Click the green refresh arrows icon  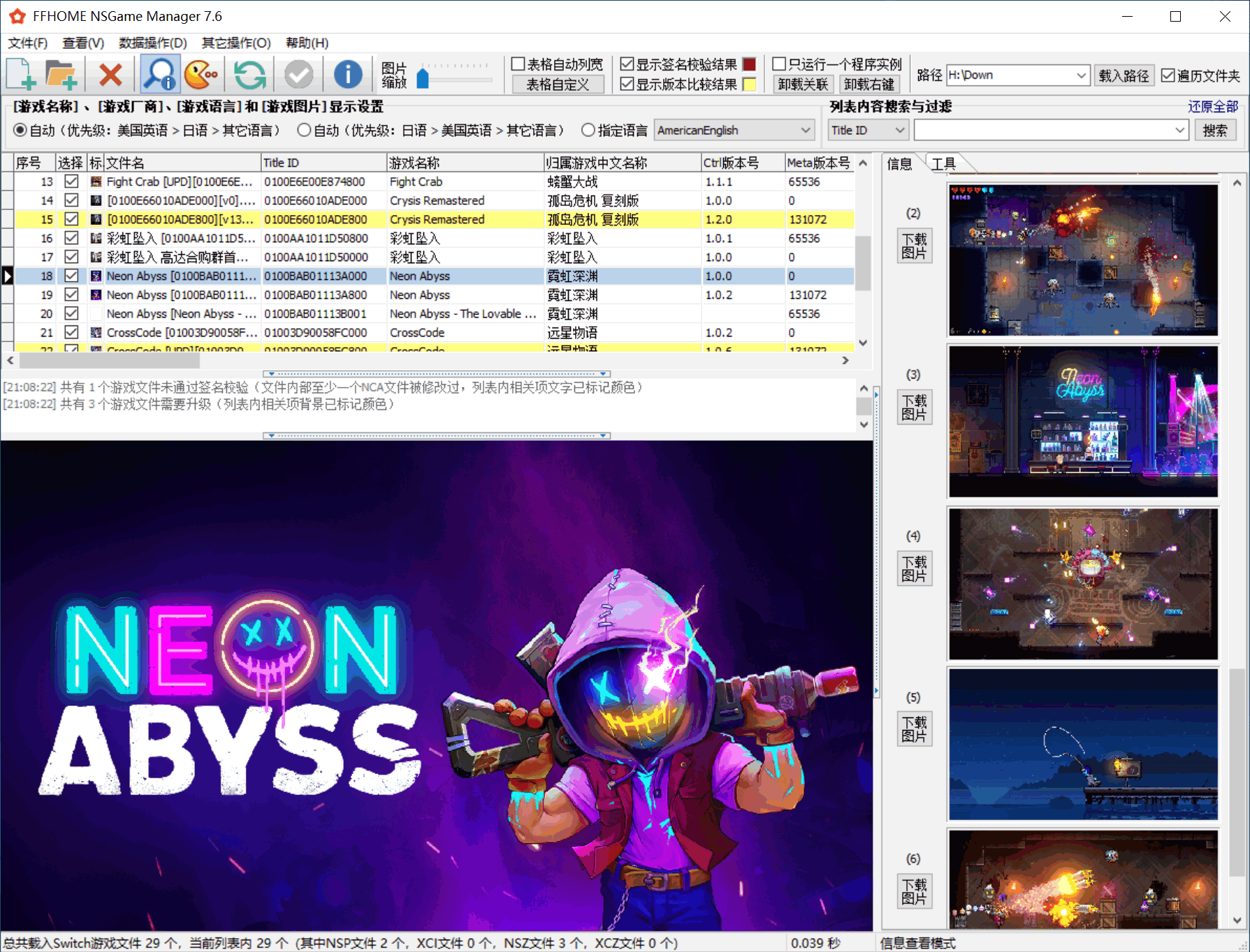click(249, 74)
